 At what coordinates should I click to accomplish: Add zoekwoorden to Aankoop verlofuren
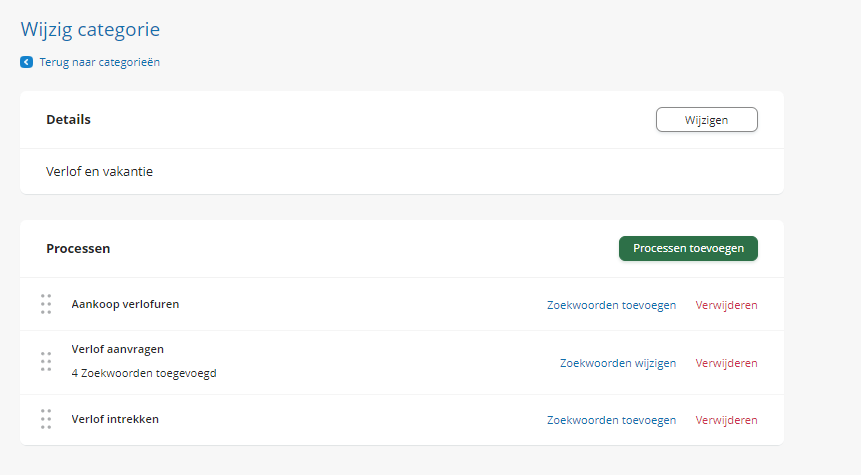click(611, 305)
